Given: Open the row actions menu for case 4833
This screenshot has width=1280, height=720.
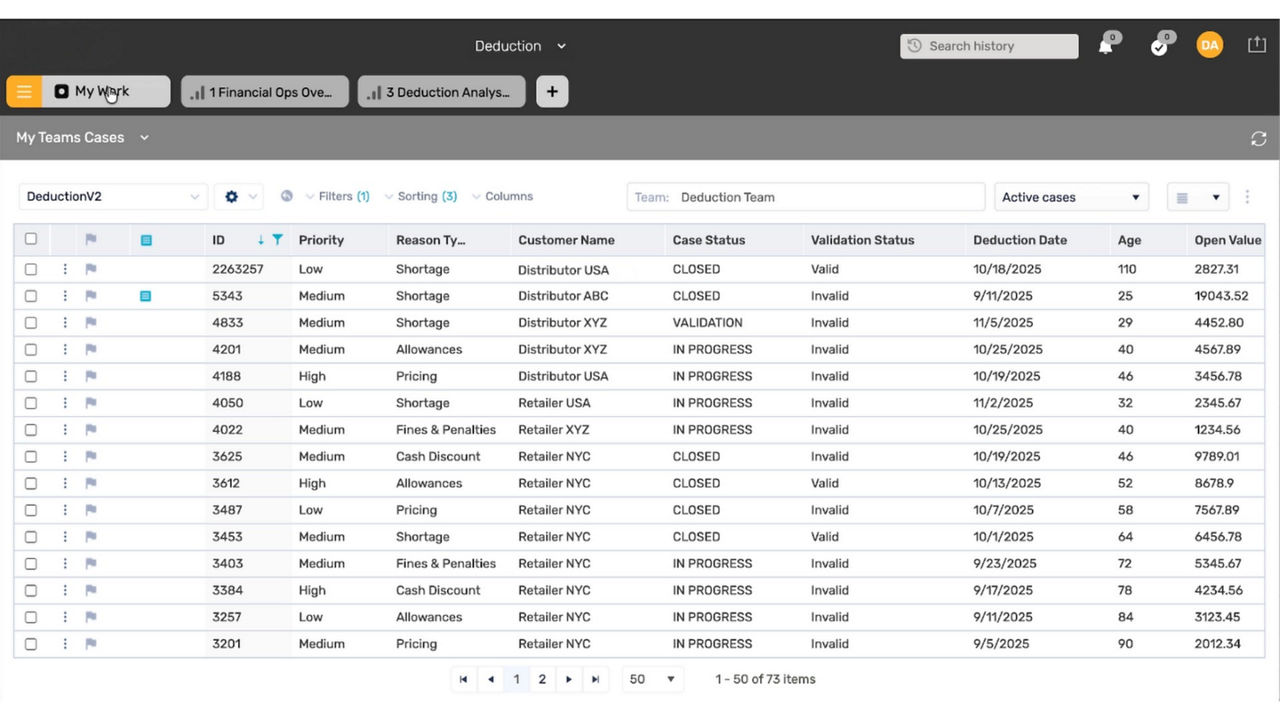Looking at the screenshot, I should point(65,323).
